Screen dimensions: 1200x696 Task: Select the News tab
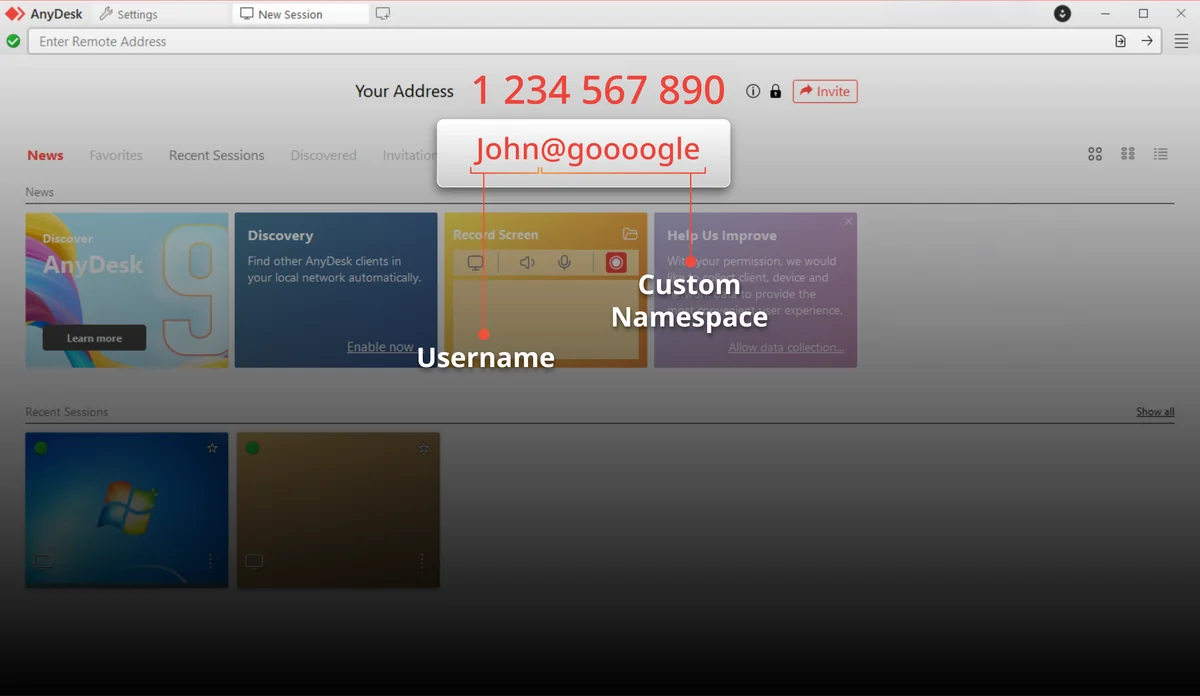pos(45,155)
